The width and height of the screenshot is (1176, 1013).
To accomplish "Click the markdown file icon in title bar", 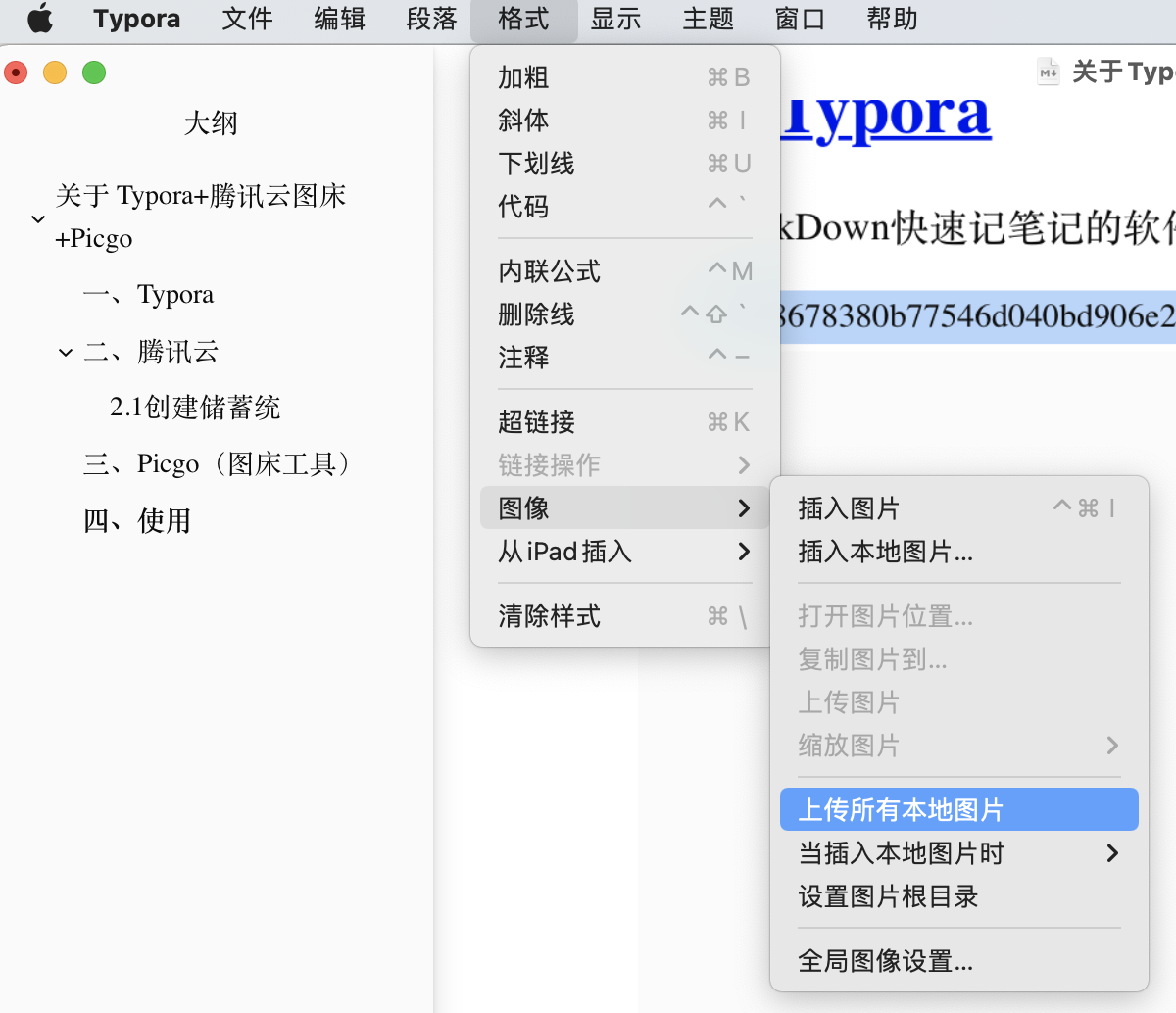I will [x=1049, y=72].
